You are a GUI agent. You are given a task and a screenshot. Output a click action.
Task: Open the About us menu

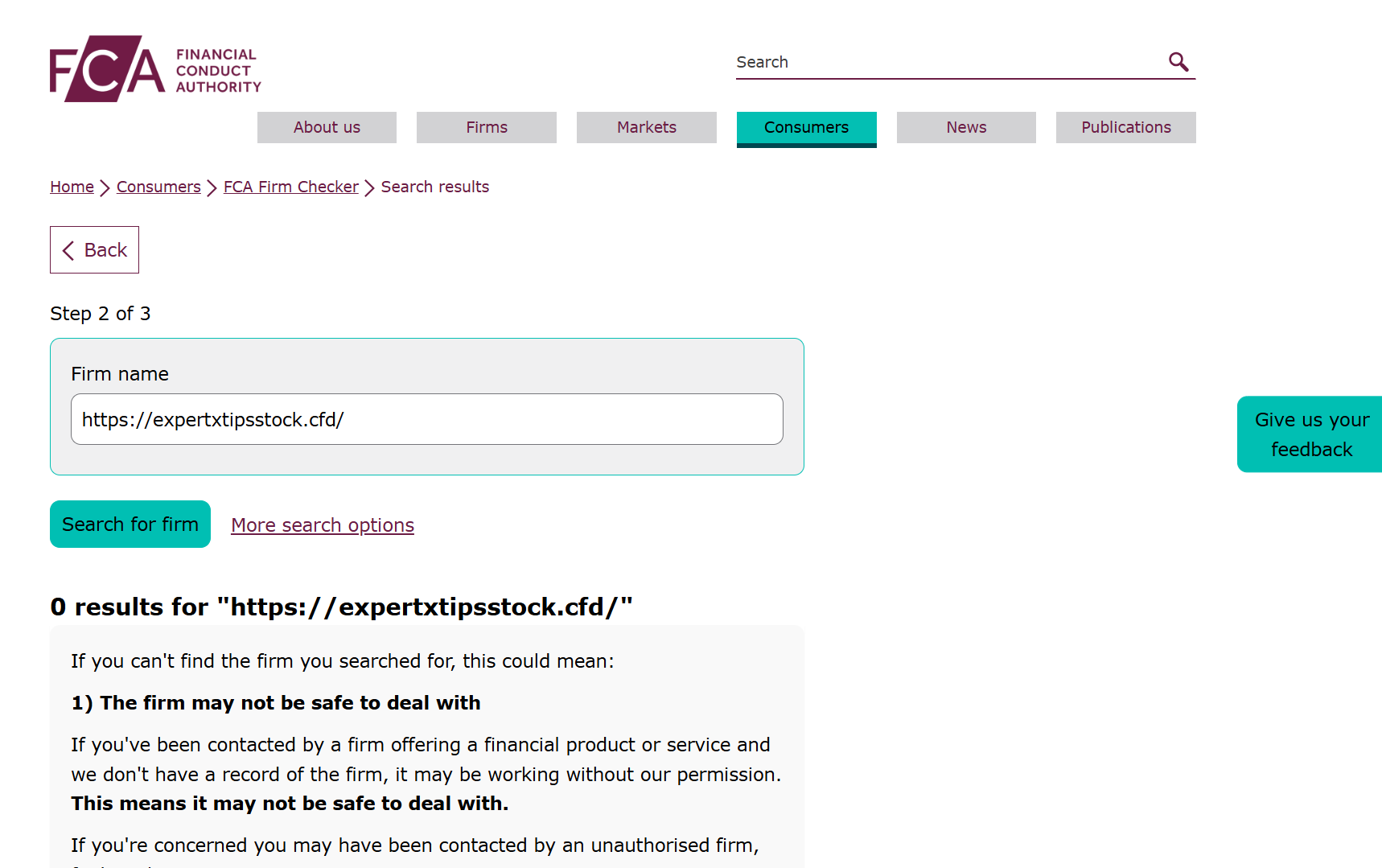pyautogui.click(x=327, y=127)
